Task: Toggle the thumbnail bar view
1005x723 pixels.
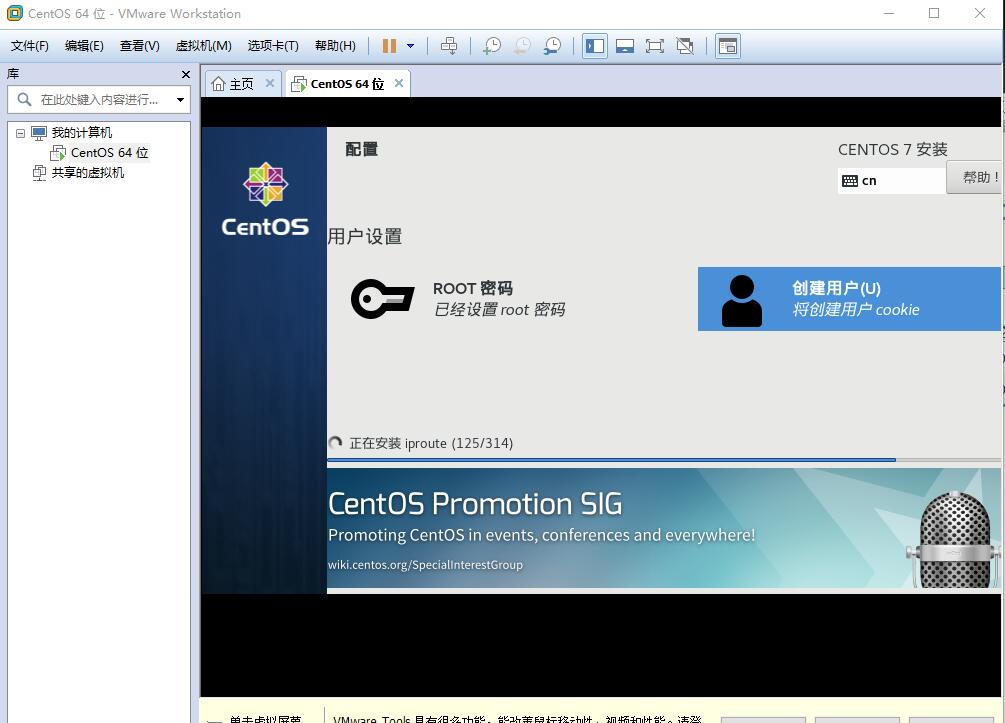Action: click(624, 46)
